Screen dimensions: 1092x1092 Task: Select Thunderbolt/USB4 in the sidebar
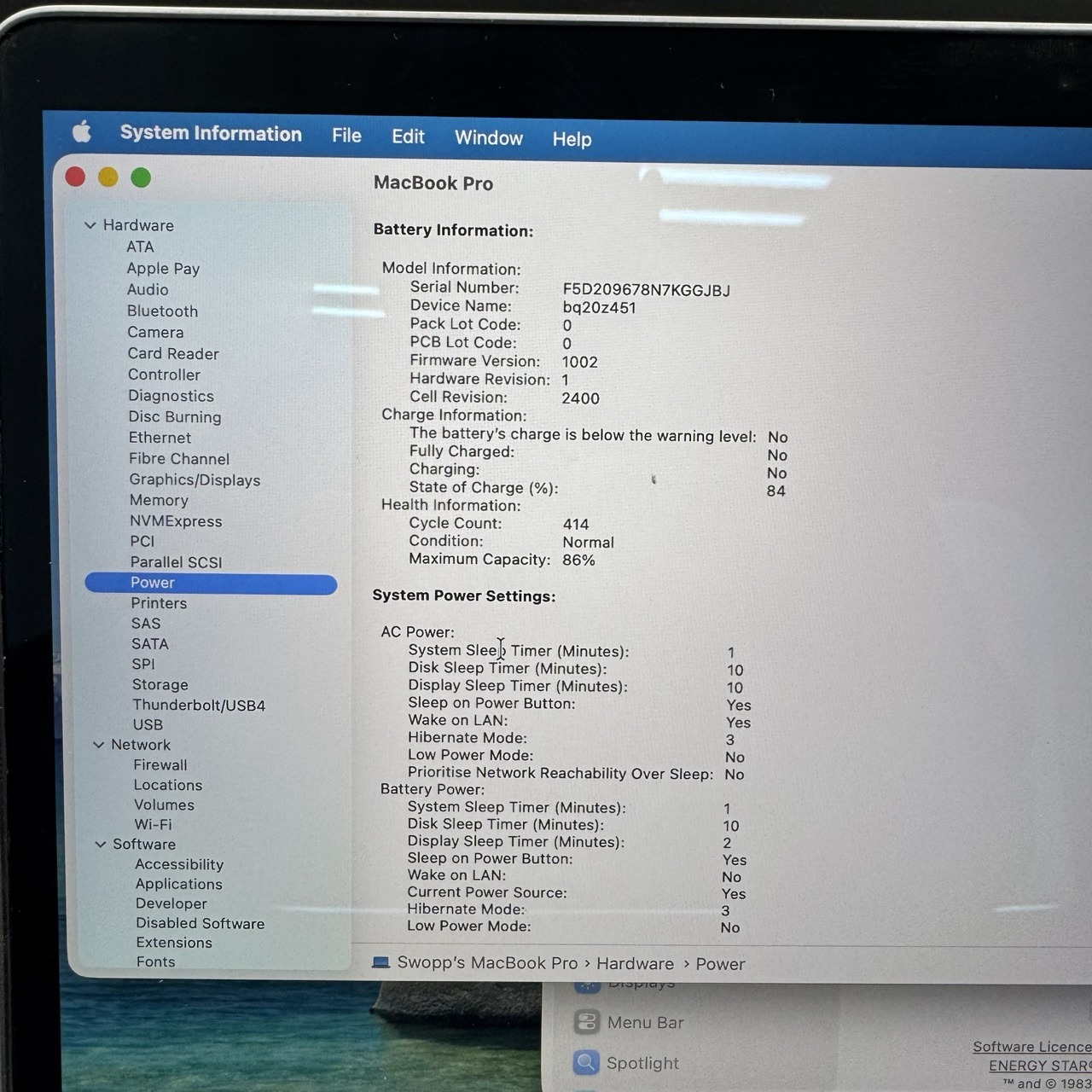click(199, 706)
